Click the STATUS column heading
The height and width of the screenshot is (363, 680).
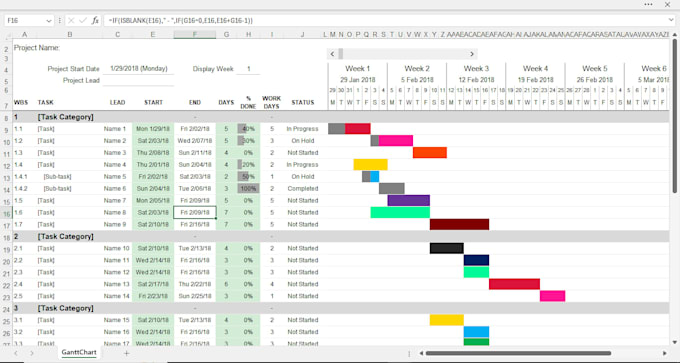303,102
